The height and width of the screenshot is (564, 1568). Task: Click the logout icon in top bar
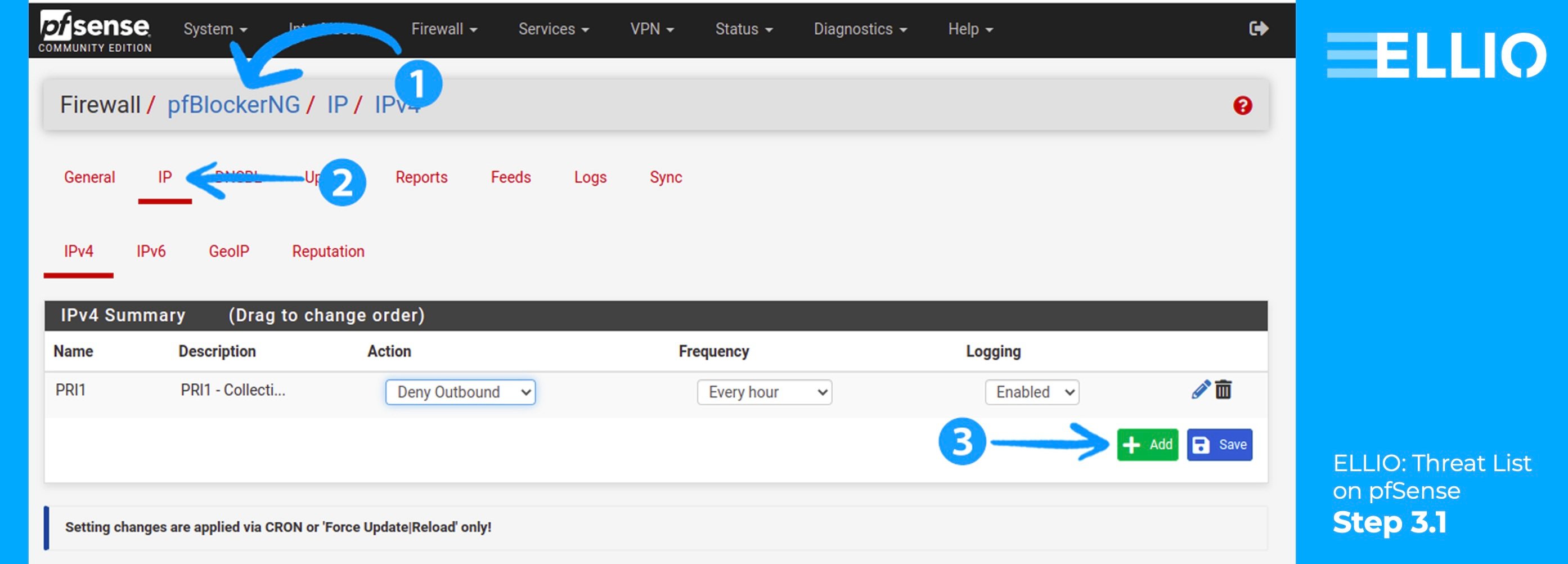[1259, 28]
